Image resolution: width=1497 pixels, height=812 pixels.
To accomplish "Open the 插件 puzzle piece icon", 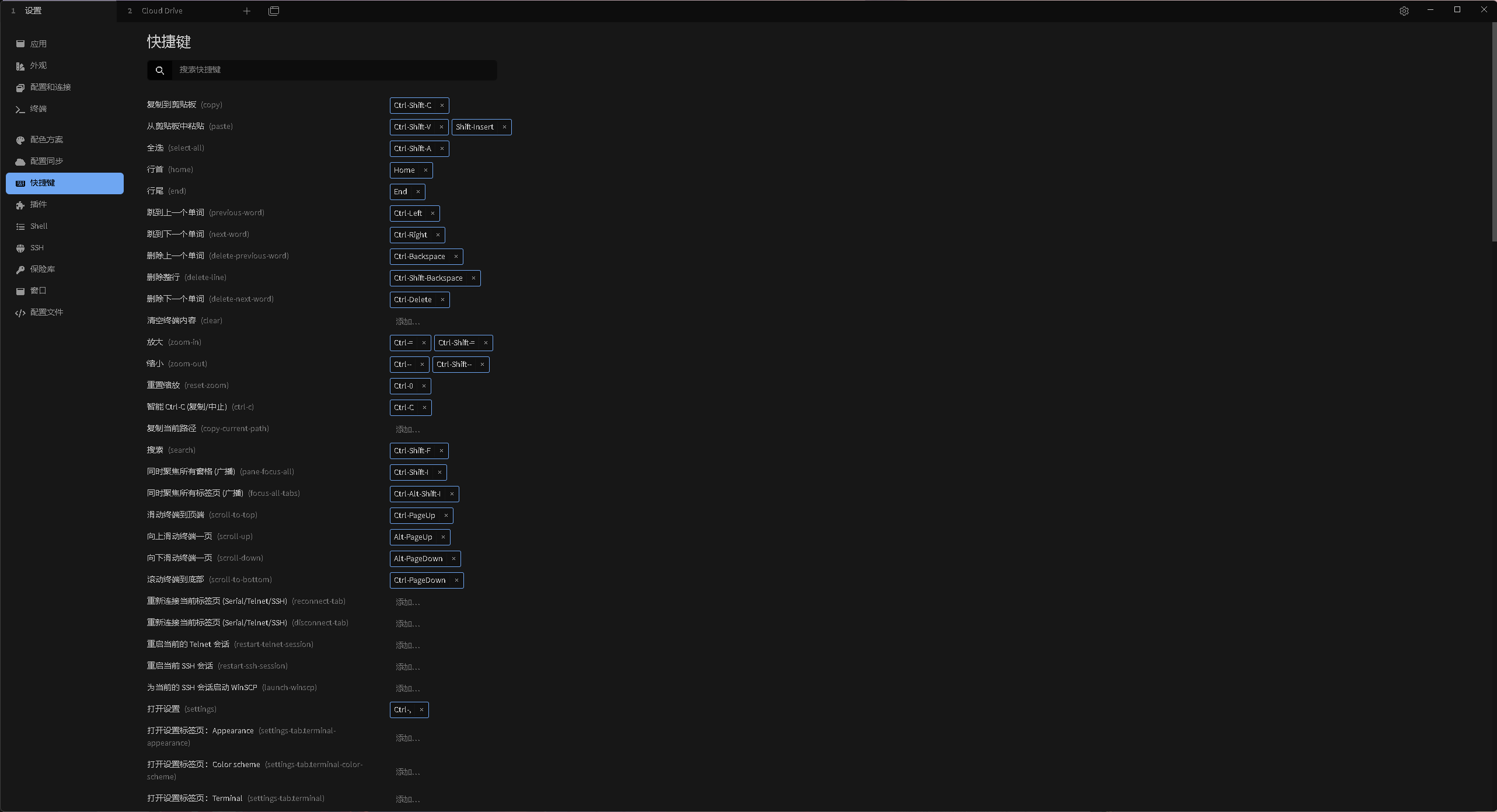I will (20, 205).
